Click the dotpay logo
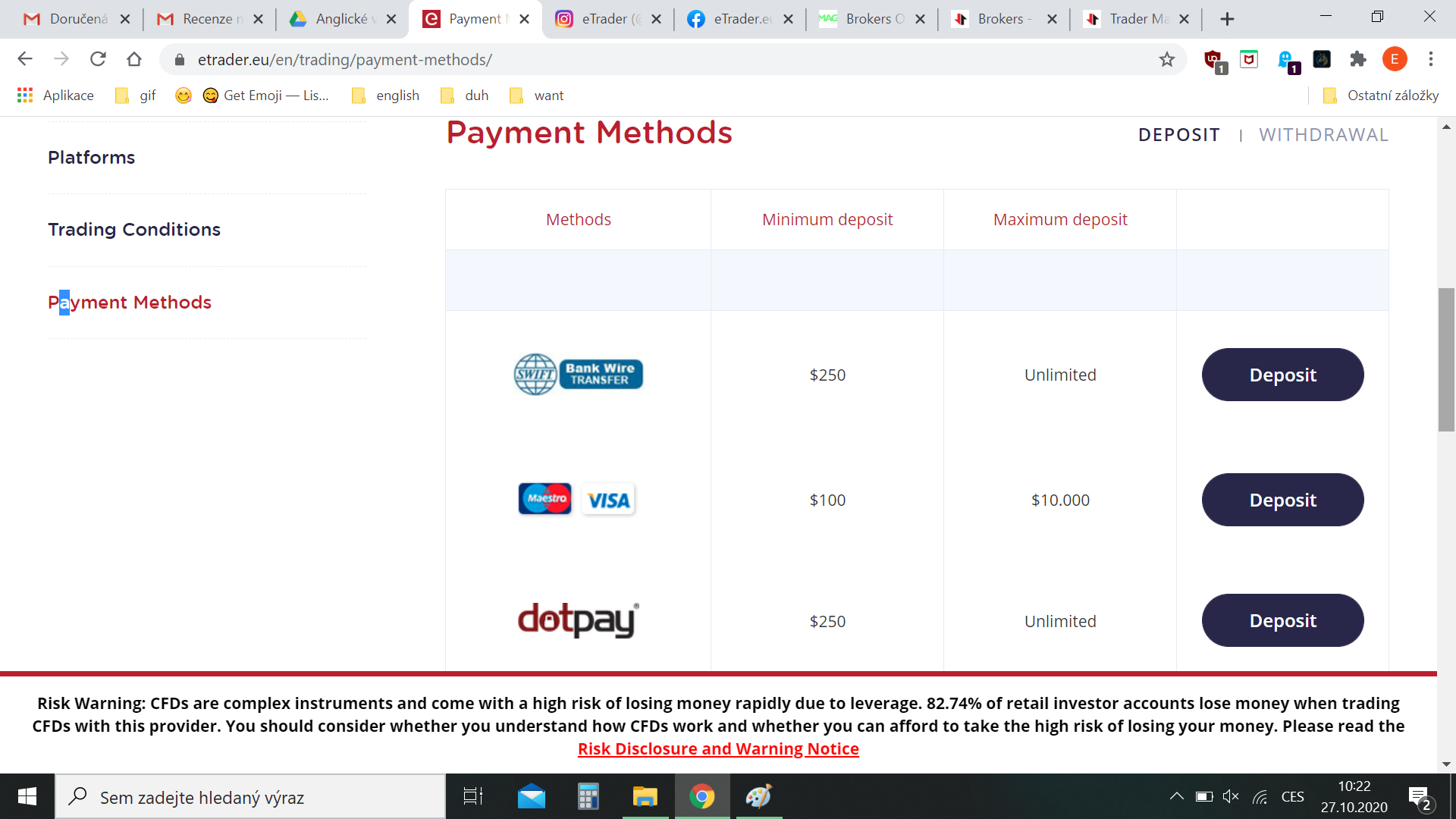 (x=579, y=620)
